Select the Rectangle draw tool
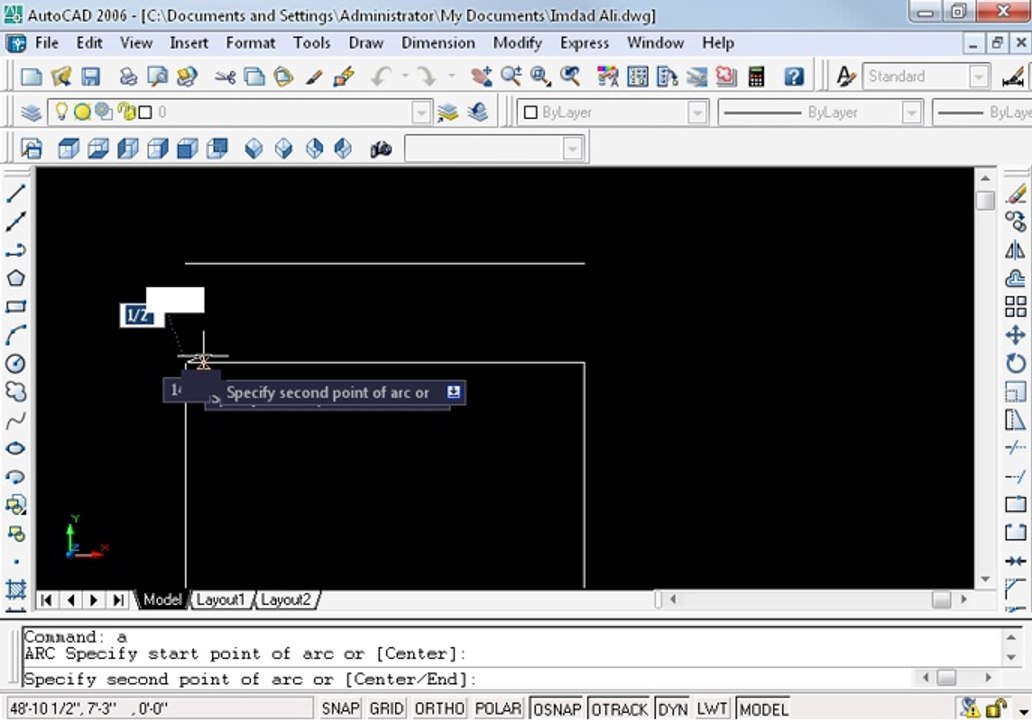1032x720 pixels. pyautogui.click(x=16, y=307)
